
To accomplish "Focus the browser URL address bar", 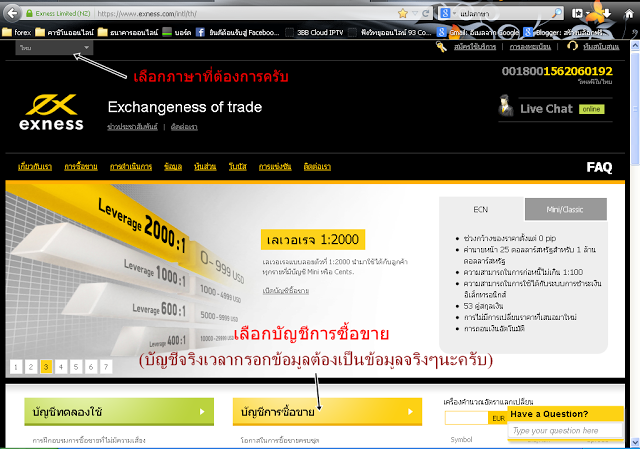I will click(245, 13).
